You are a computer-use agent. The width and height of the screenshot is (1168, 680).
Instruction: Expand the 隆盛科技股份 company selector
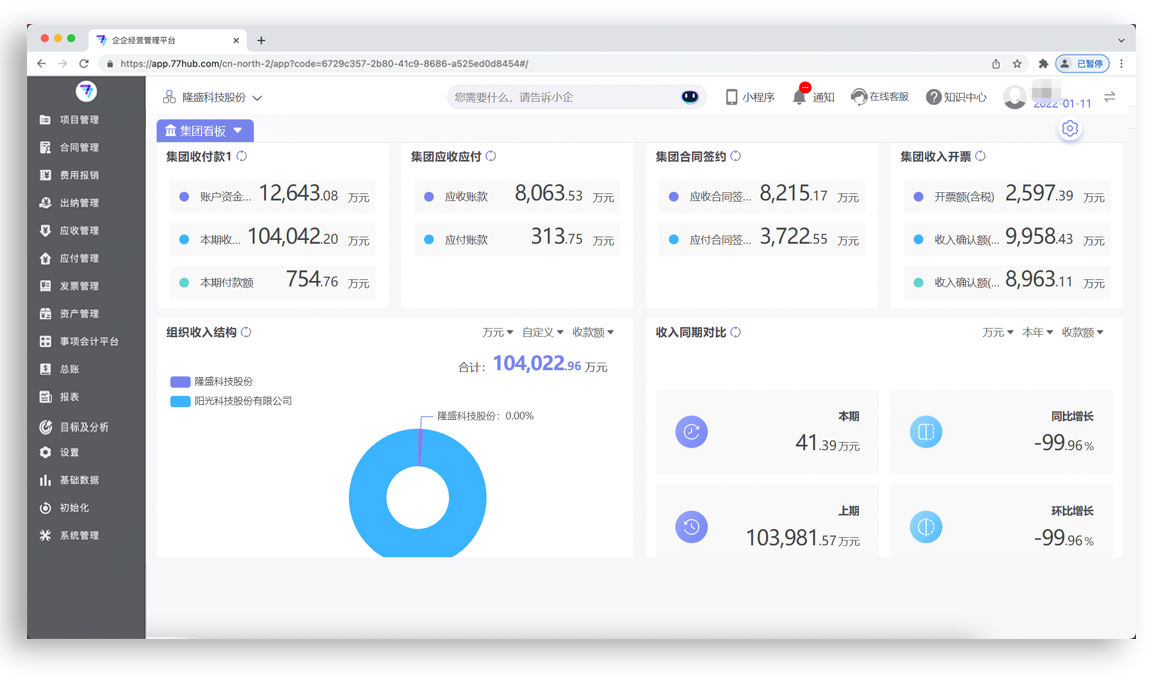(x=212, y=98)
